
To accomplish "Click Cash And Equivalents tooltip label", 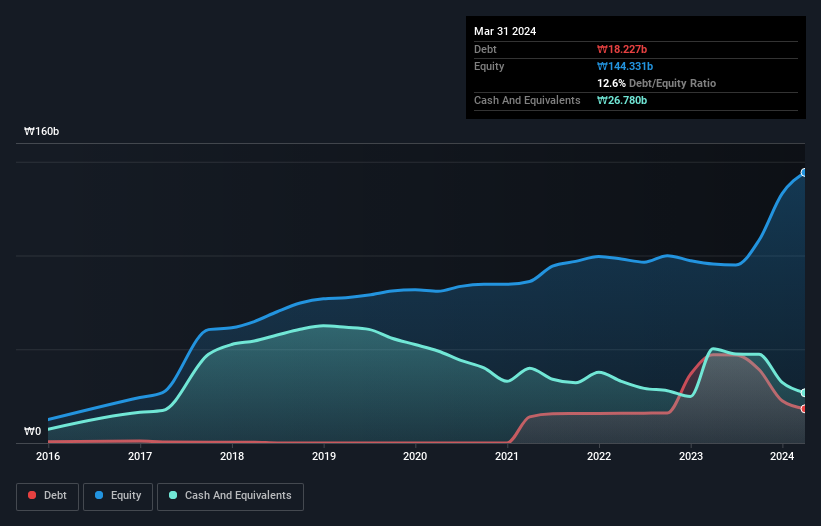I will click(x=527, y=100).
